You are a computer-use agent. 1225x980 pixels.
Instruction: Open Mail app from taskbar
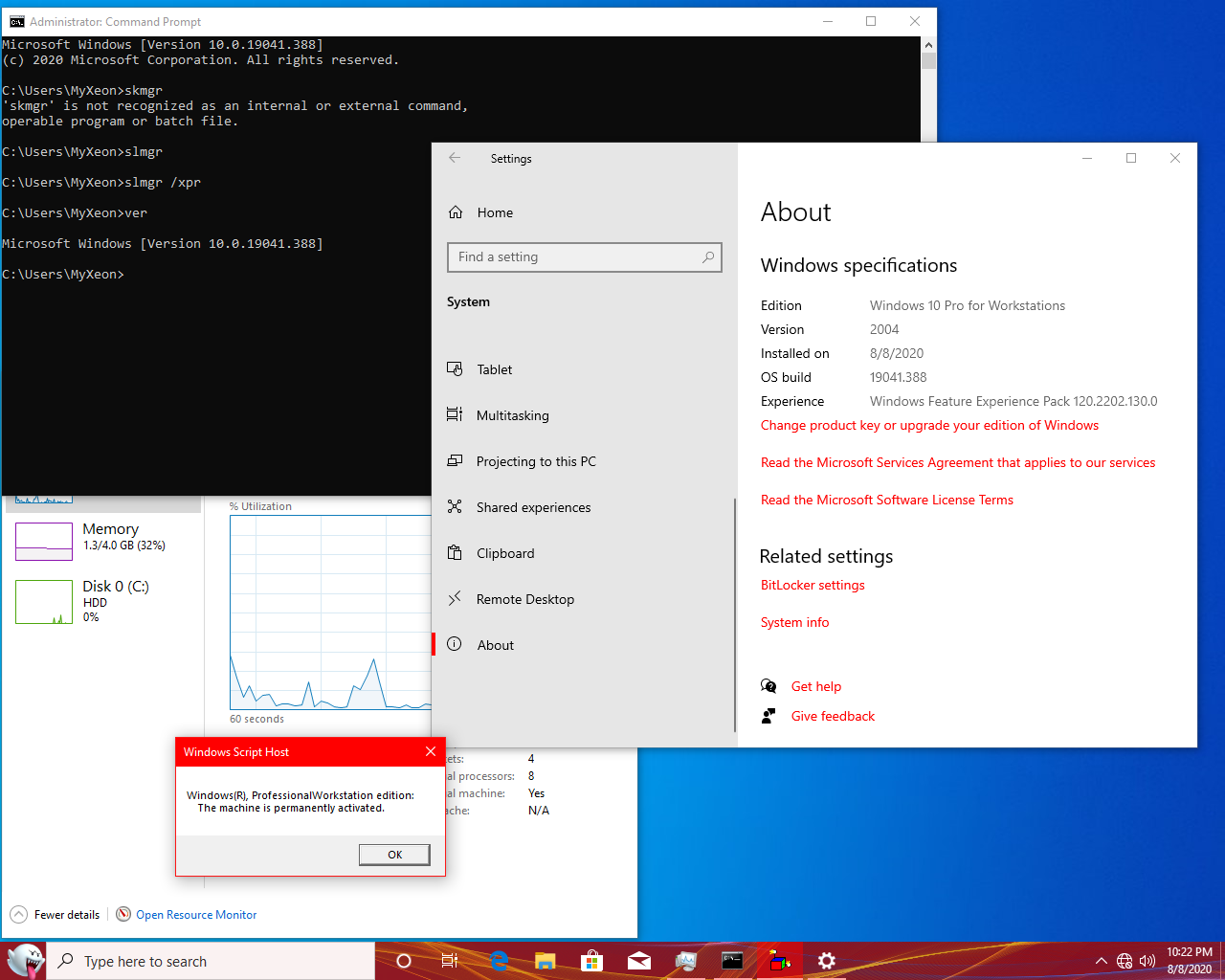pos(639,961)
